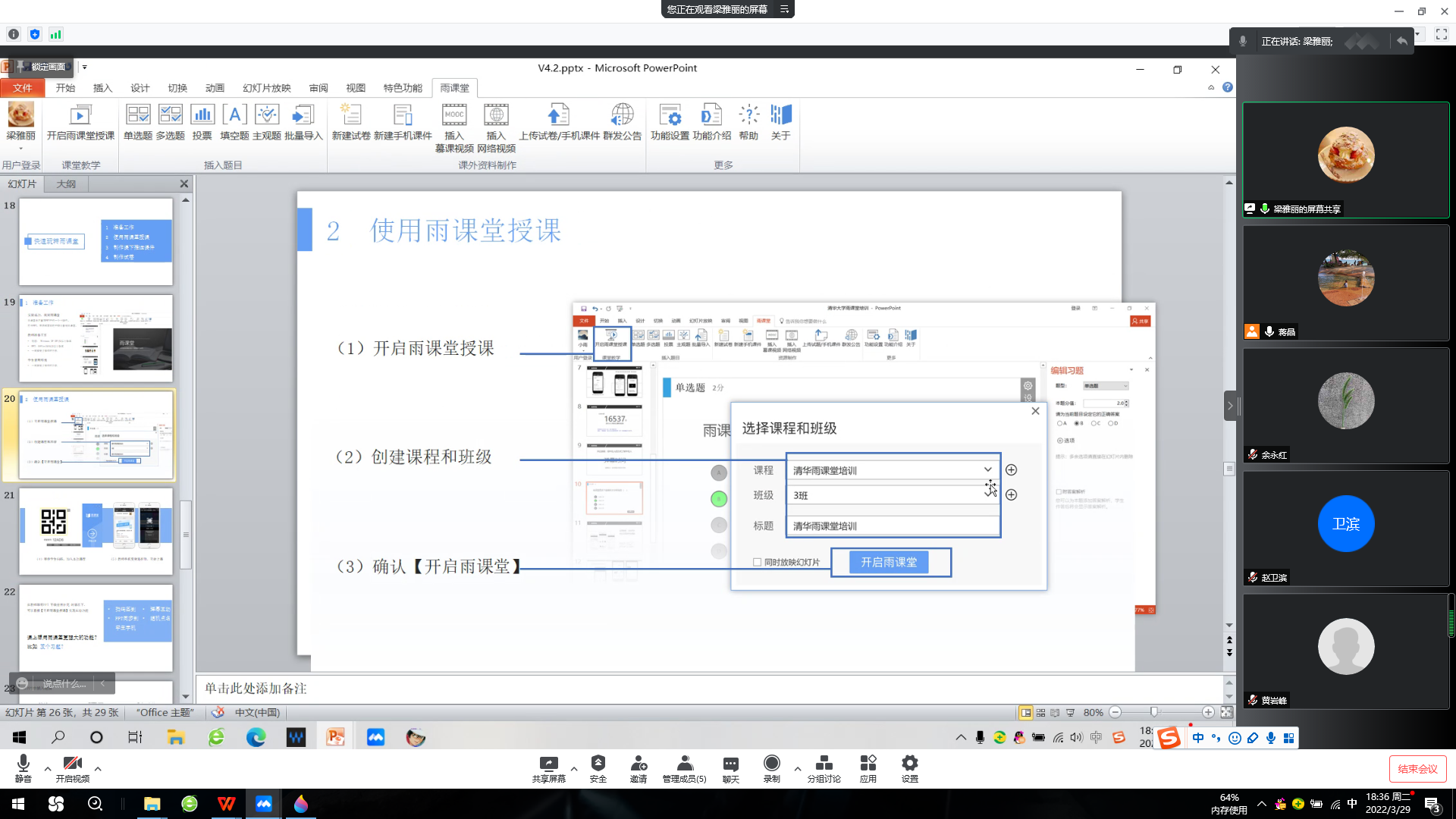
Task: Click zoom out minus button
Action: 1115,712
